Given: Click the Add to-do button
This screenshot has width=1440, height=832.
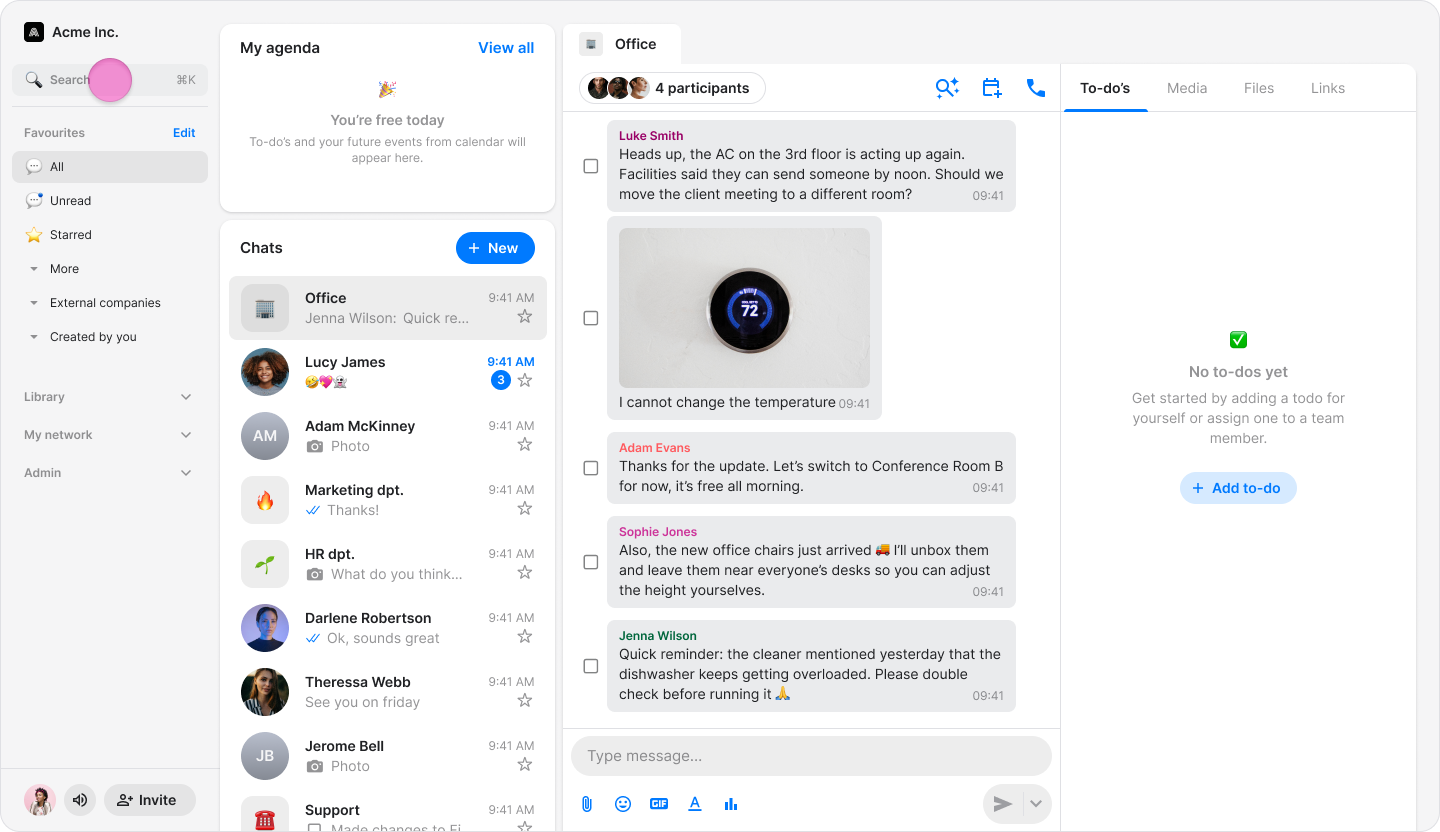Looking at the screenshot, I should click(1238, 488).
